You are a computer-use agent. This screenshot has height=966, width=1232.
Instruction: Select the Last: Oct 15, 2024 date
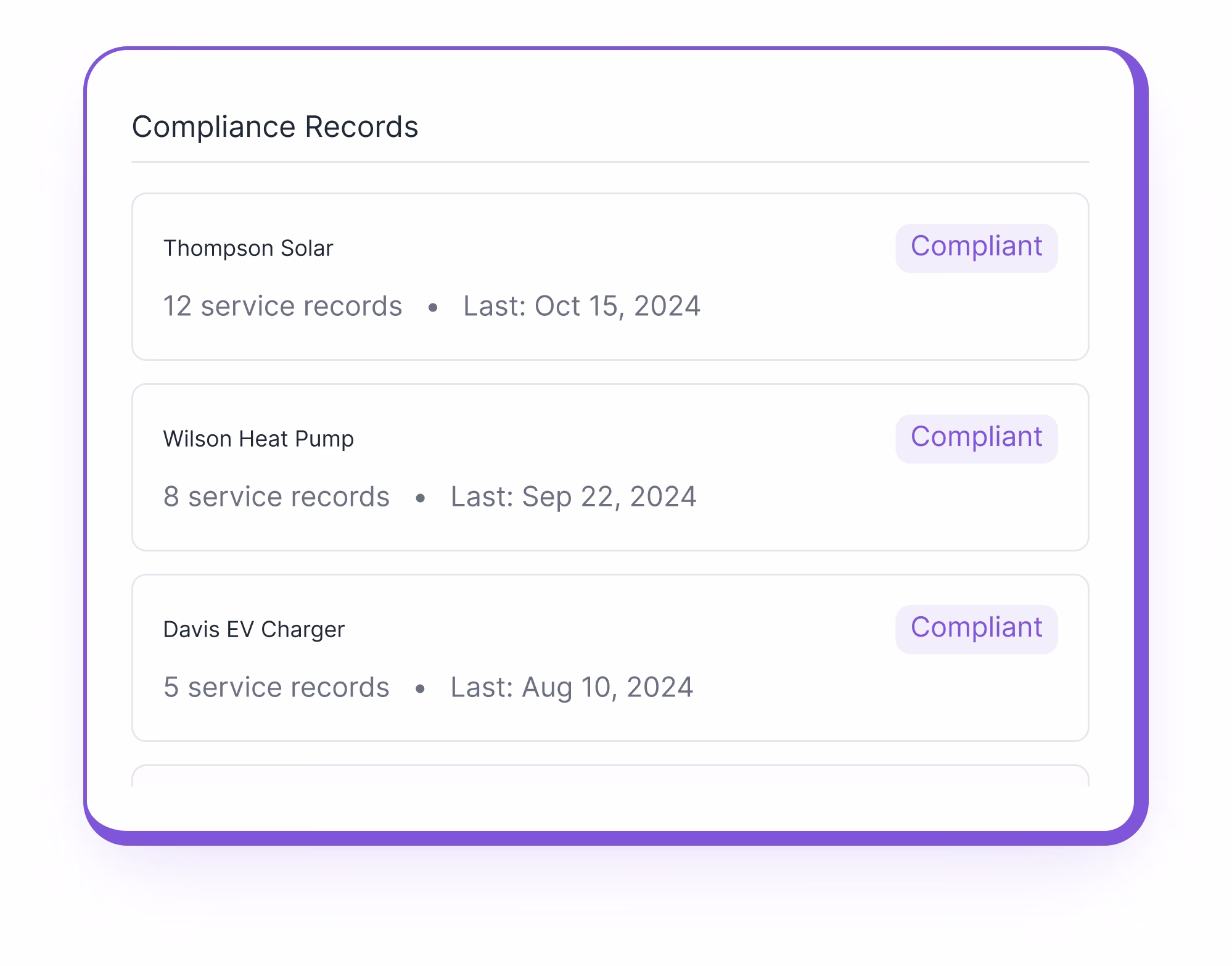(x=581, y=307)
